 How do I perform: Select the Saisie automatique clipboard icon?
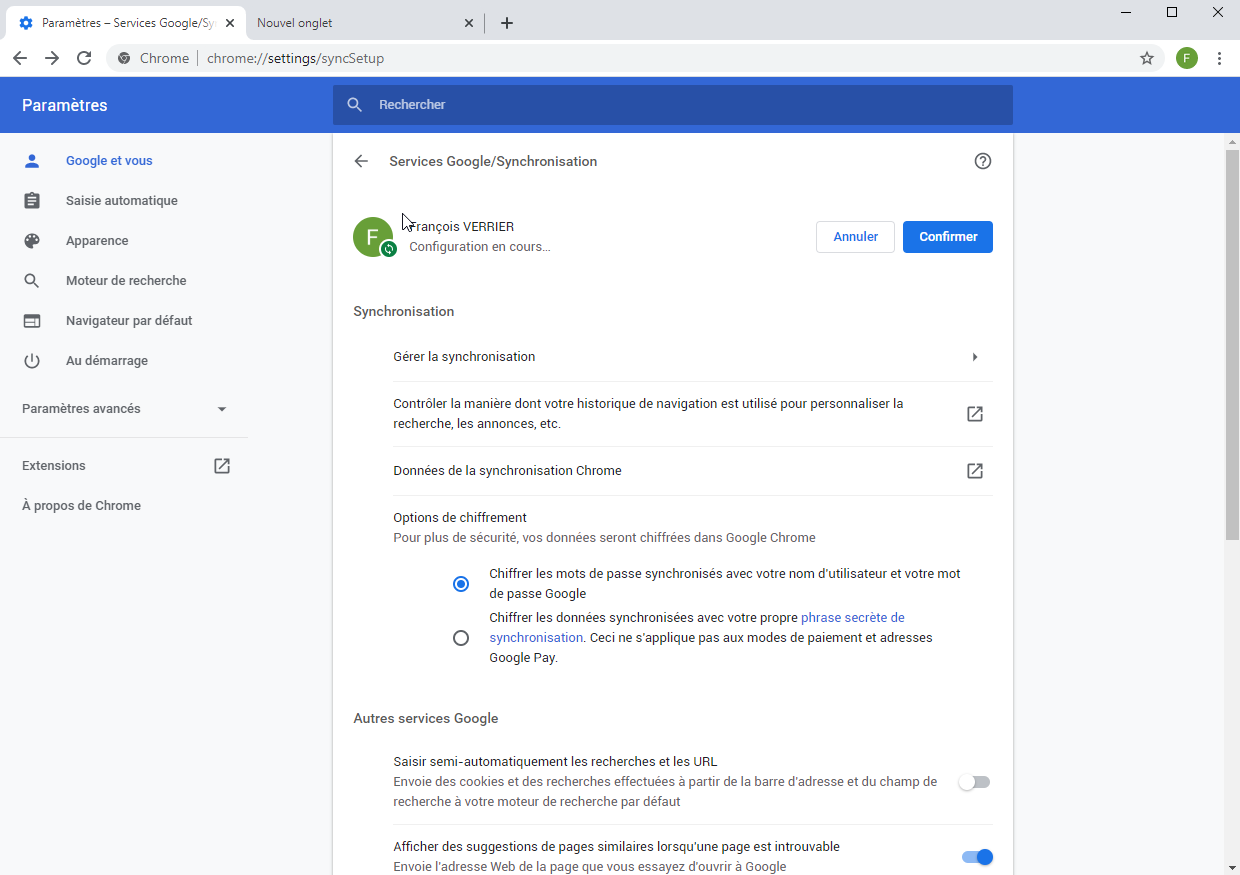[32, 200]
